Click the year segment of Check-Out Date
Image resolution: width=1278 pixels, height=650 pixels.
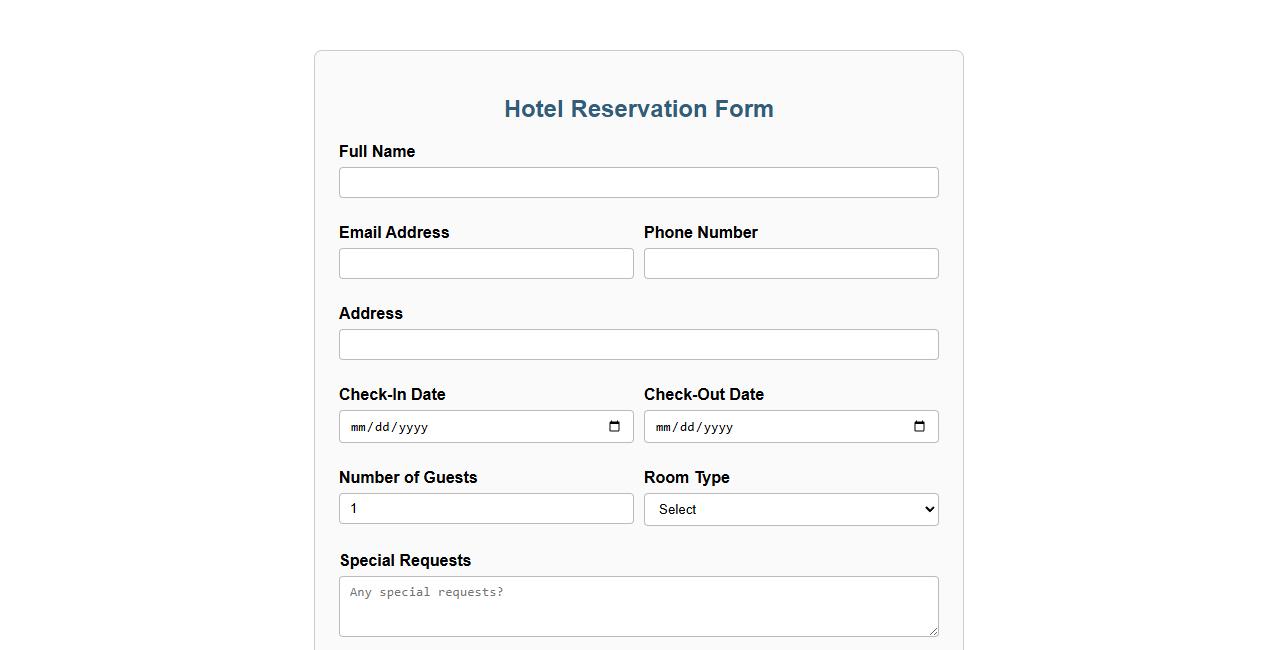(x=719, y=426)
